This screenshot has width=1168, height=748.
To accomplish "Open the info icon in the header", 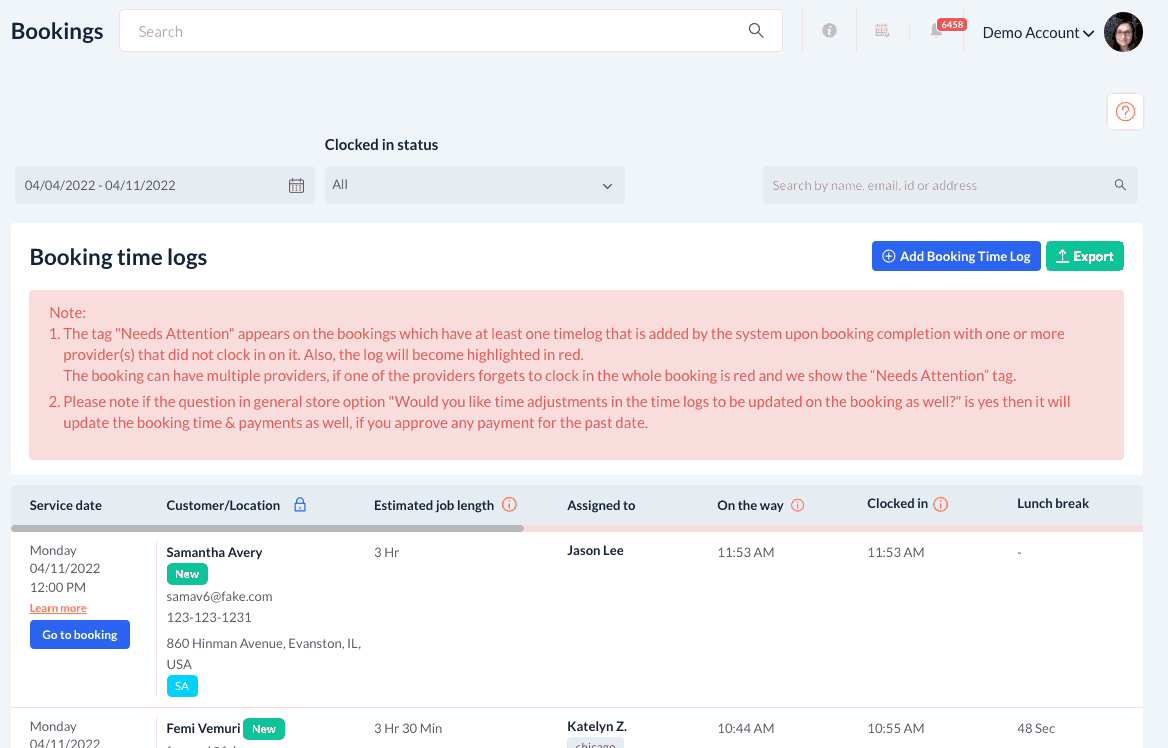I will click(x=829, y=31).
